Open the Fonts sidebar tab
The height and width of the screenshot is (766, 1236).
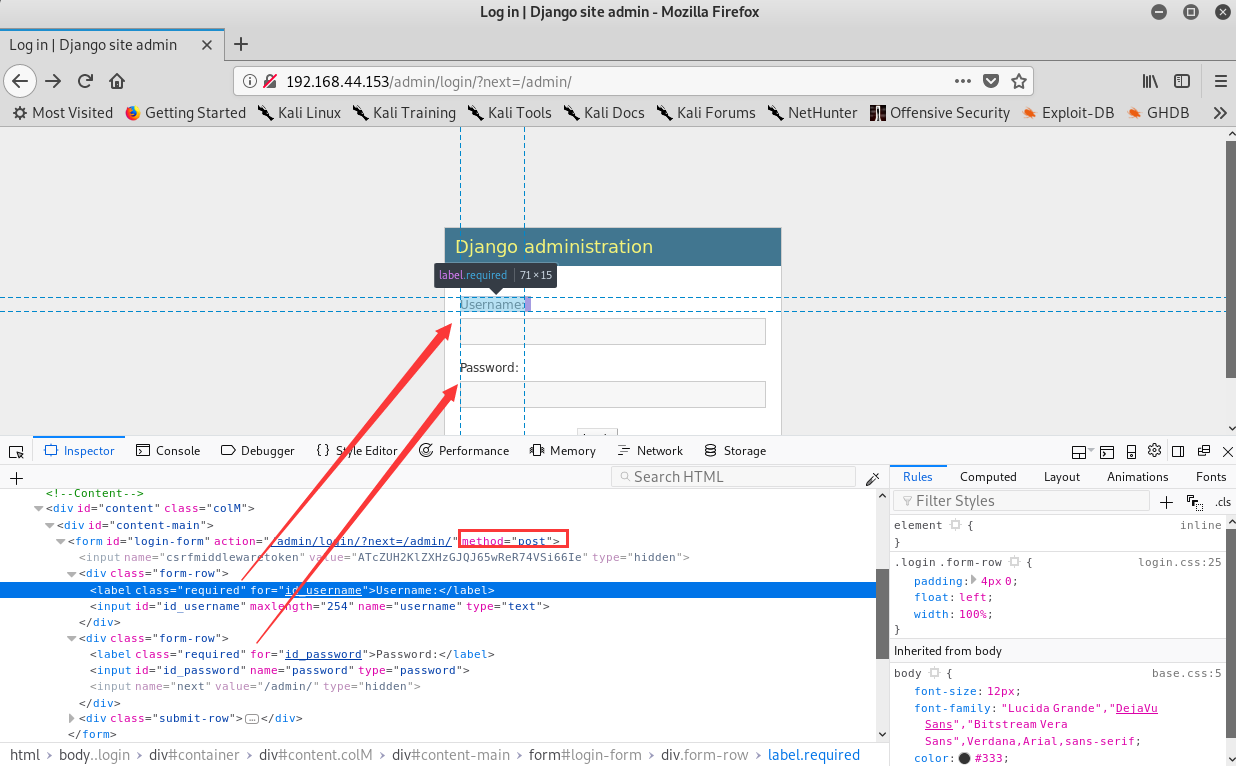[x=1211, y=477]
